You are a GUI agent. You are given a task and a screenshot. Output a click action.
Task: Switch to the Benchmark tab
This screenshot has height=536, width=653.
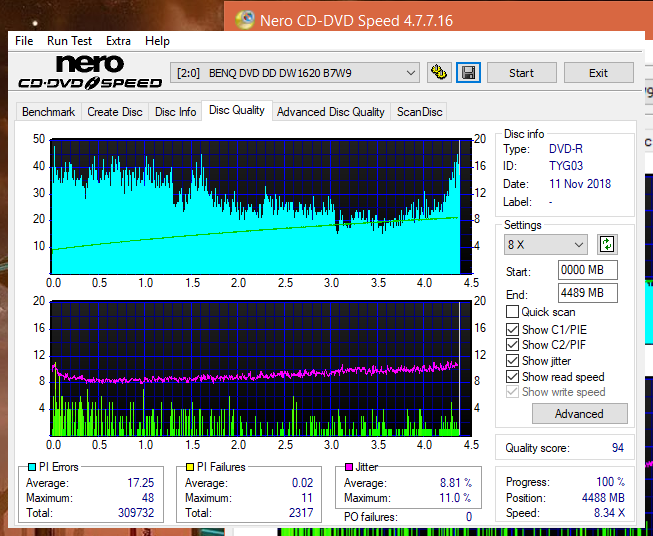48,112
